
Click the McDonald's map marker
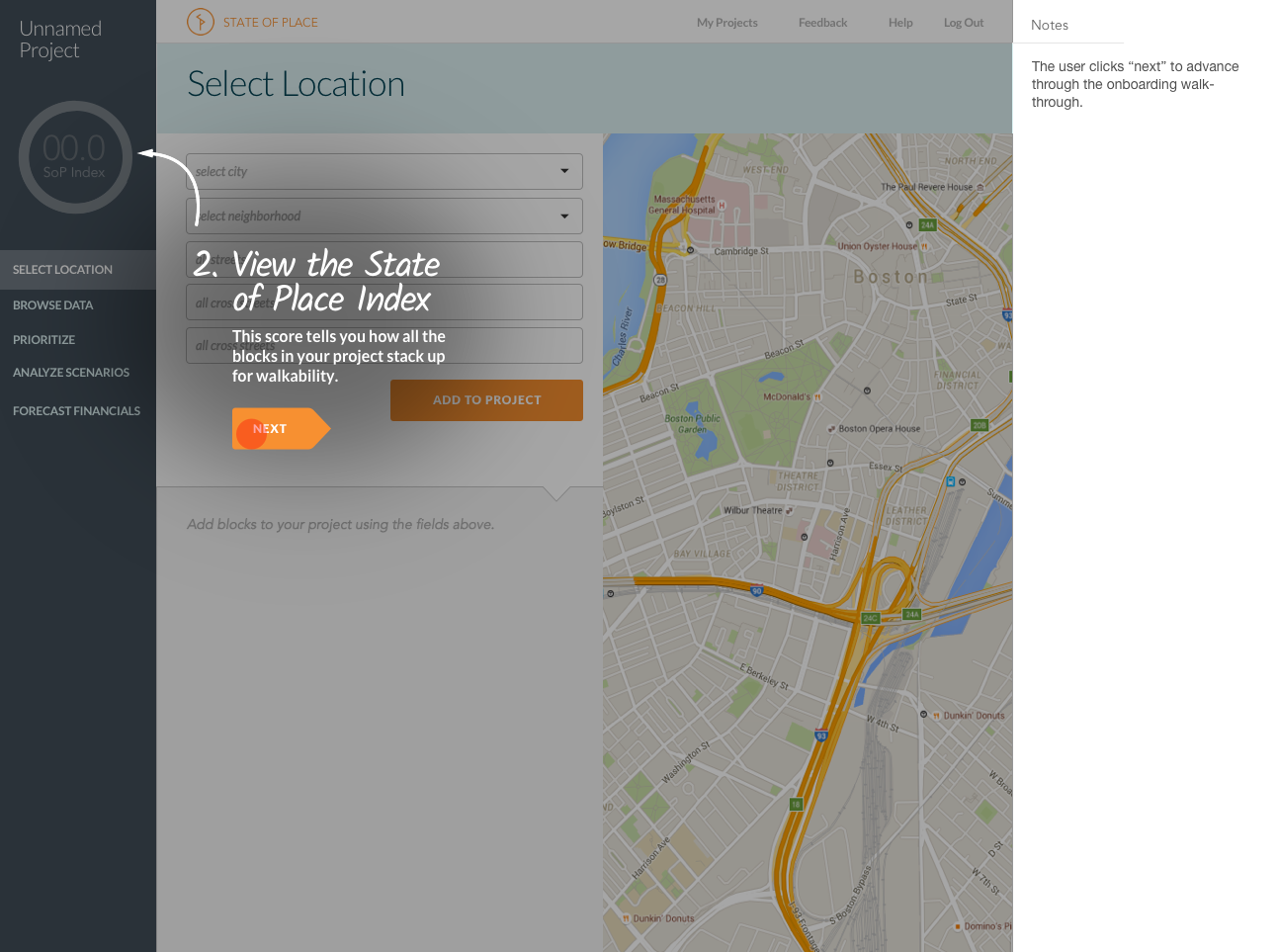coord(792,396)
